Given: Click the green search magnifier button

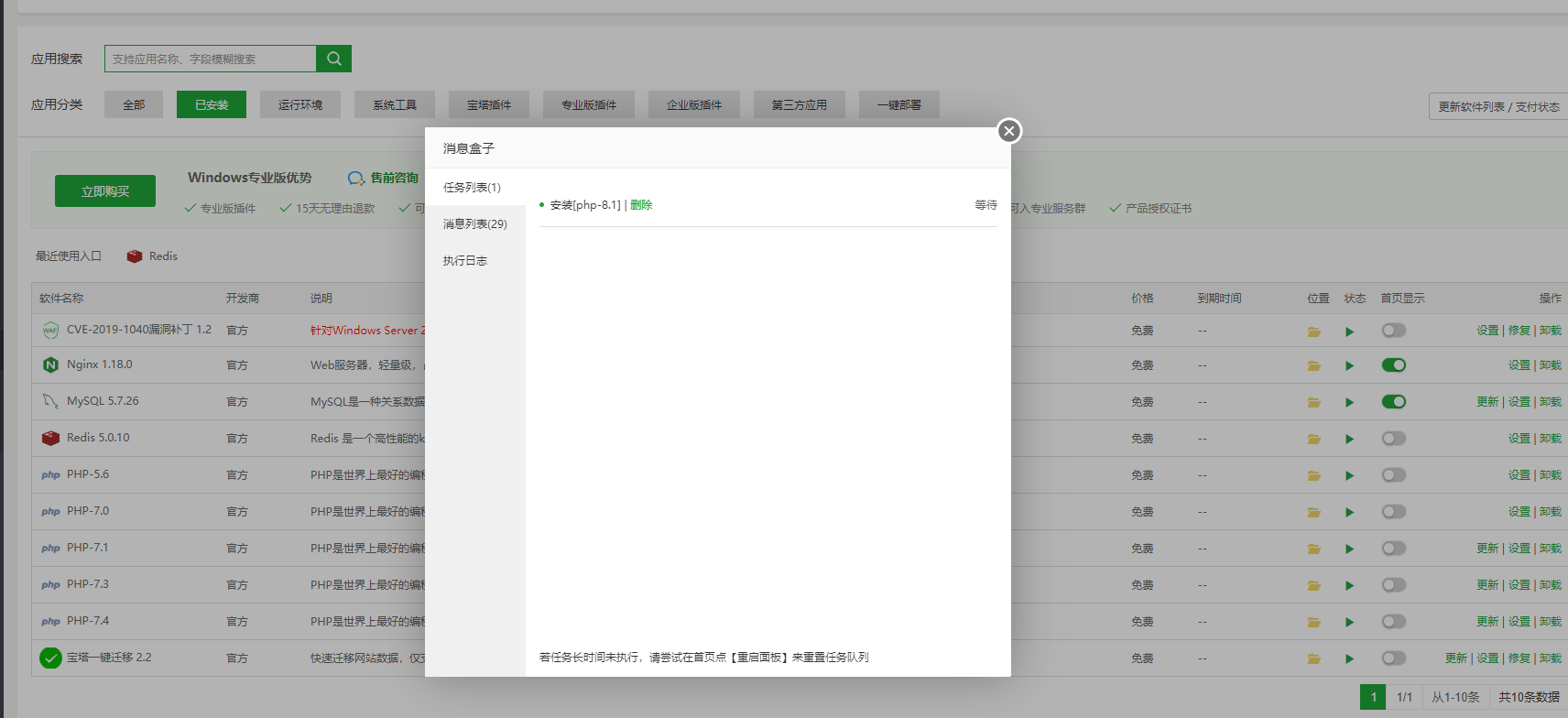Looking at the screenshot, I should [333, 59].
